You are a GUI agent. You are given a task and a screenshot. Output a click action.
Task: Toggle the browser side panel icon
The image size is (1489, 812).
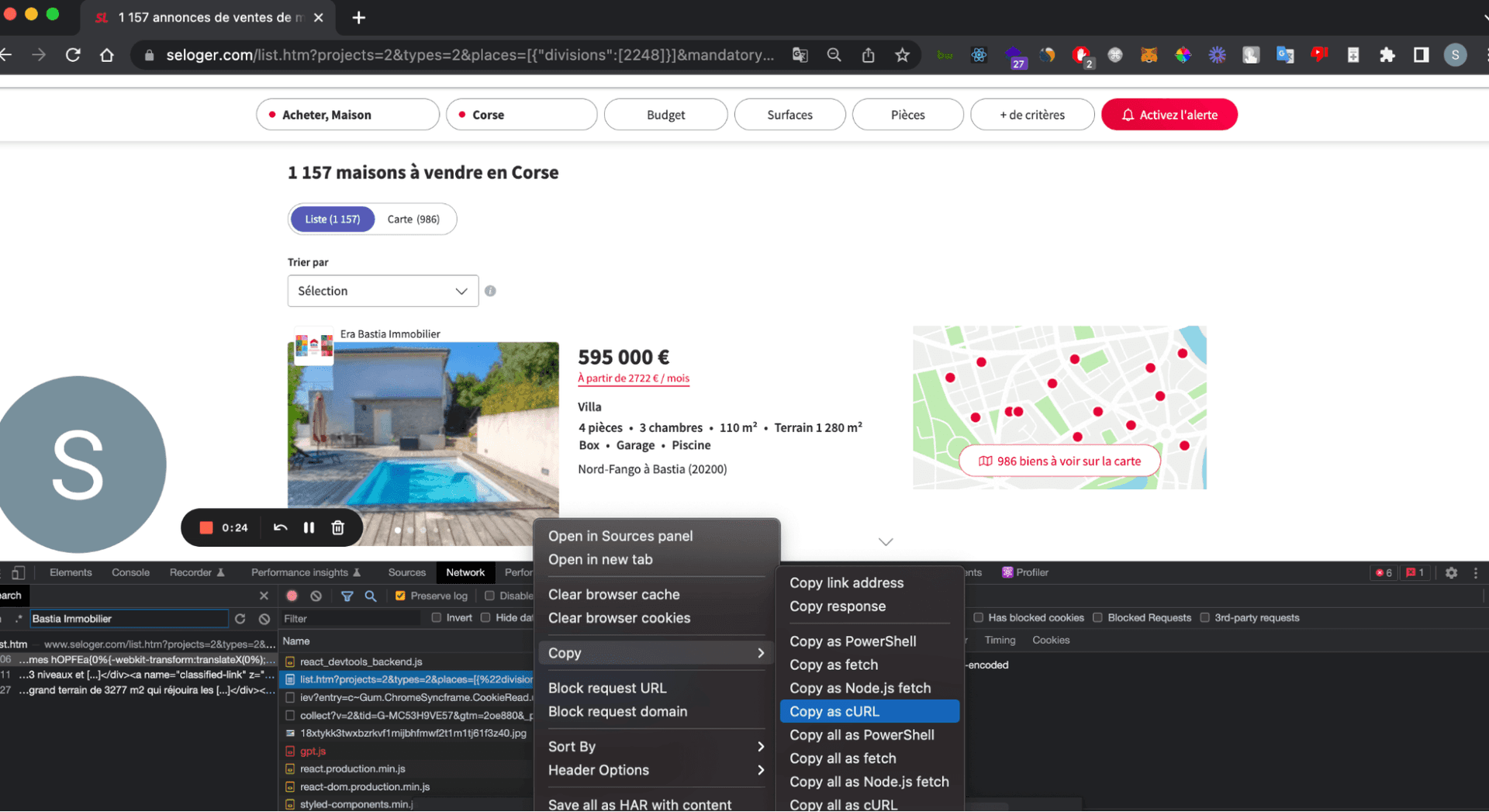[x=1422, y=55]
